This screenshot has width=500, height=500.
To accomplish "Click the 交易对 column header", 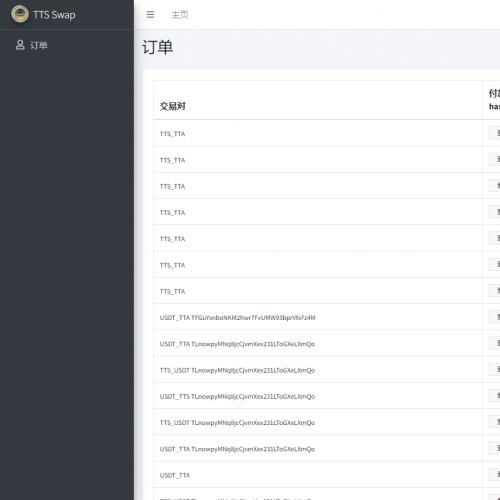I will click(172, 106).
